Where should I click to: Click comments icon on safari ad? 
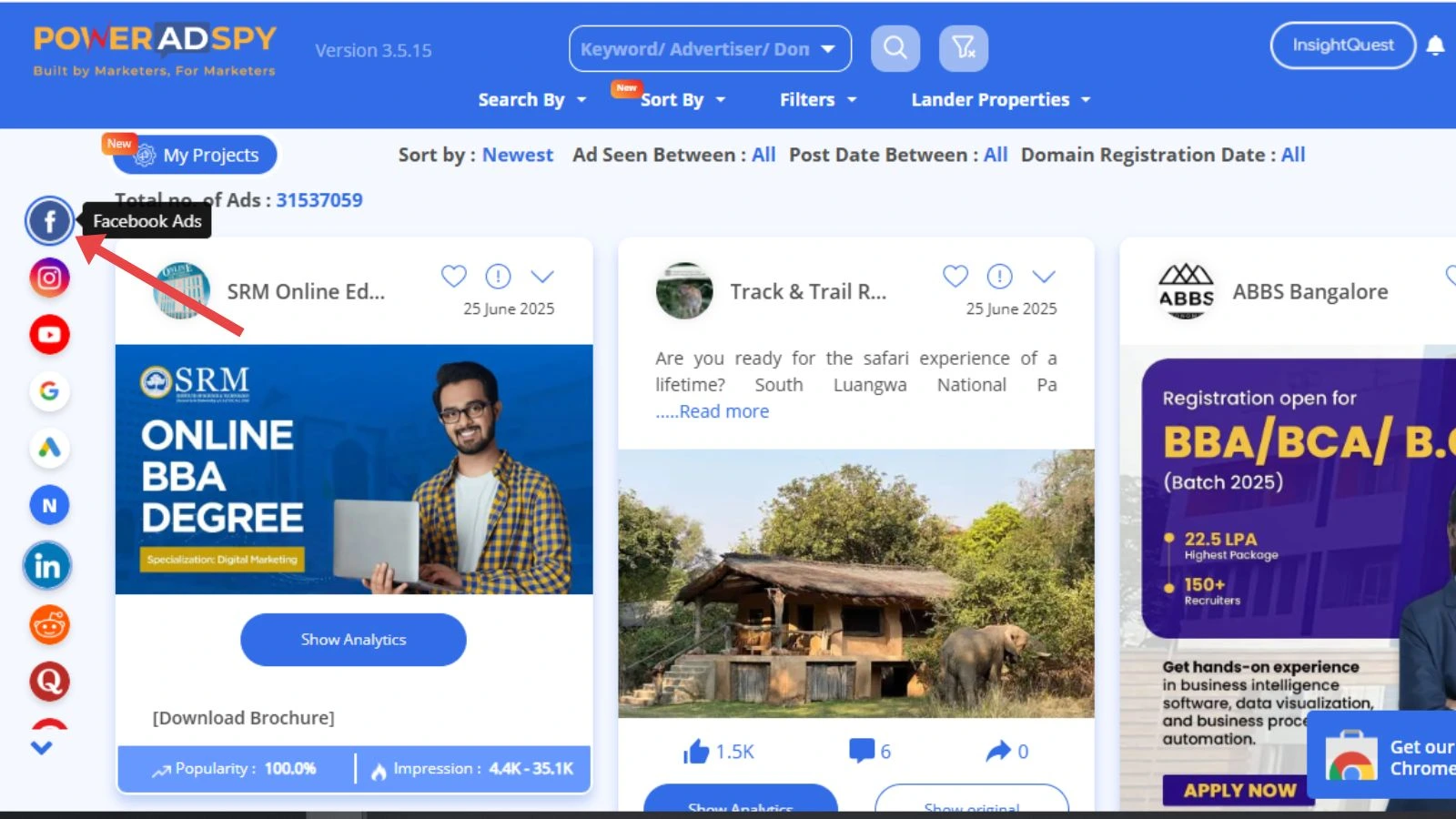pyautogui.click(x=861, y=751)
